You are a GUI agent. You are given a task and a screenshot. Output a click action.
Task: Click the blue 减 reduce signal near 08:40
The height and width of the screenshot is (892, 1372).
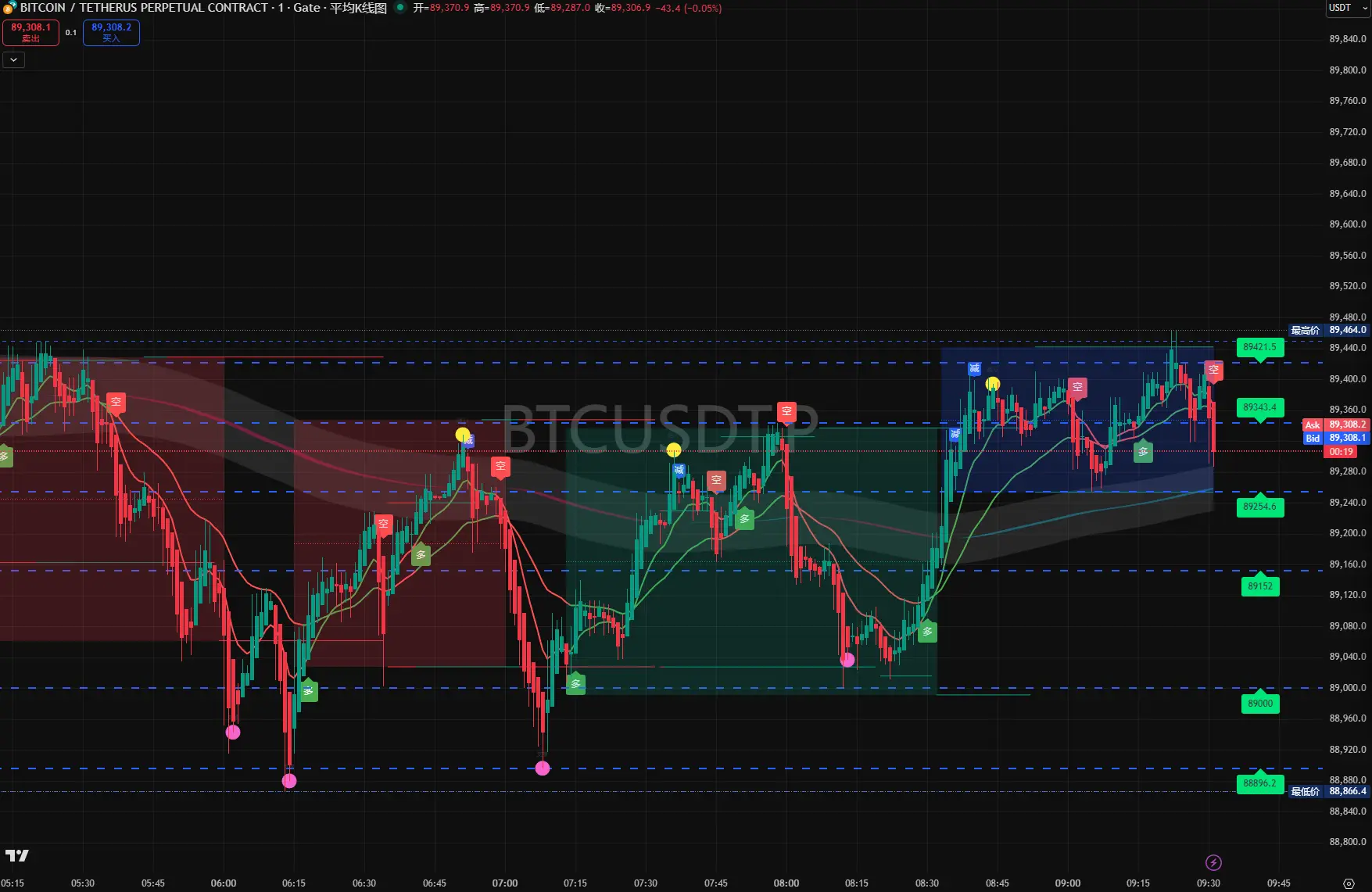click(974, 369)
